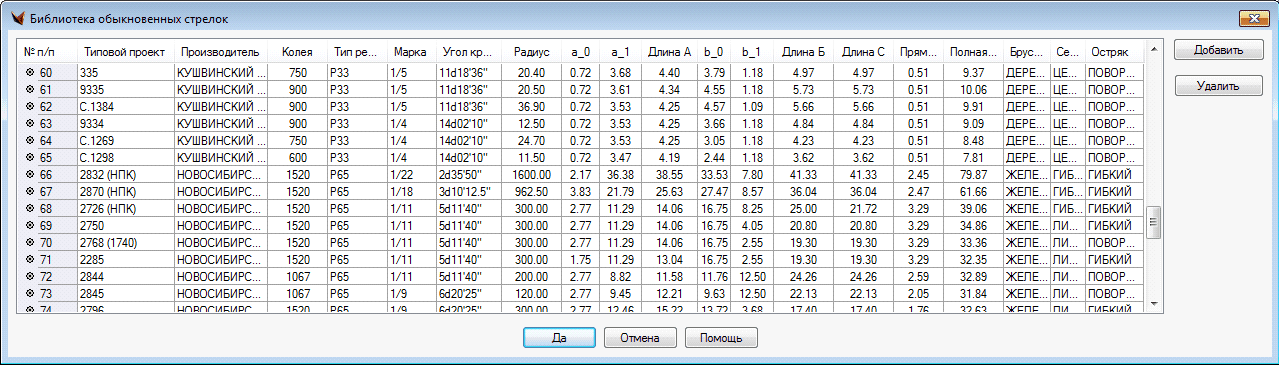Click the row icon for entry 63

[x=30, y=124]
